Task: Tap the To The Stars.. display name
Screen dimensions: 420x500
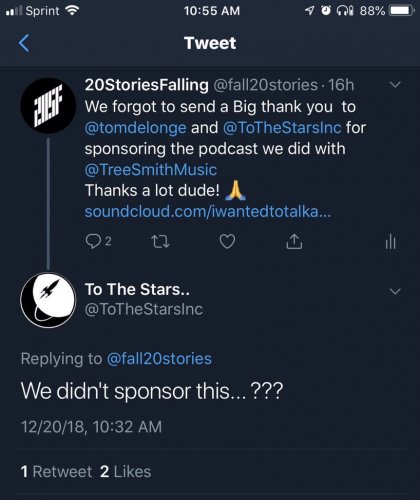Action: [137, 289]
